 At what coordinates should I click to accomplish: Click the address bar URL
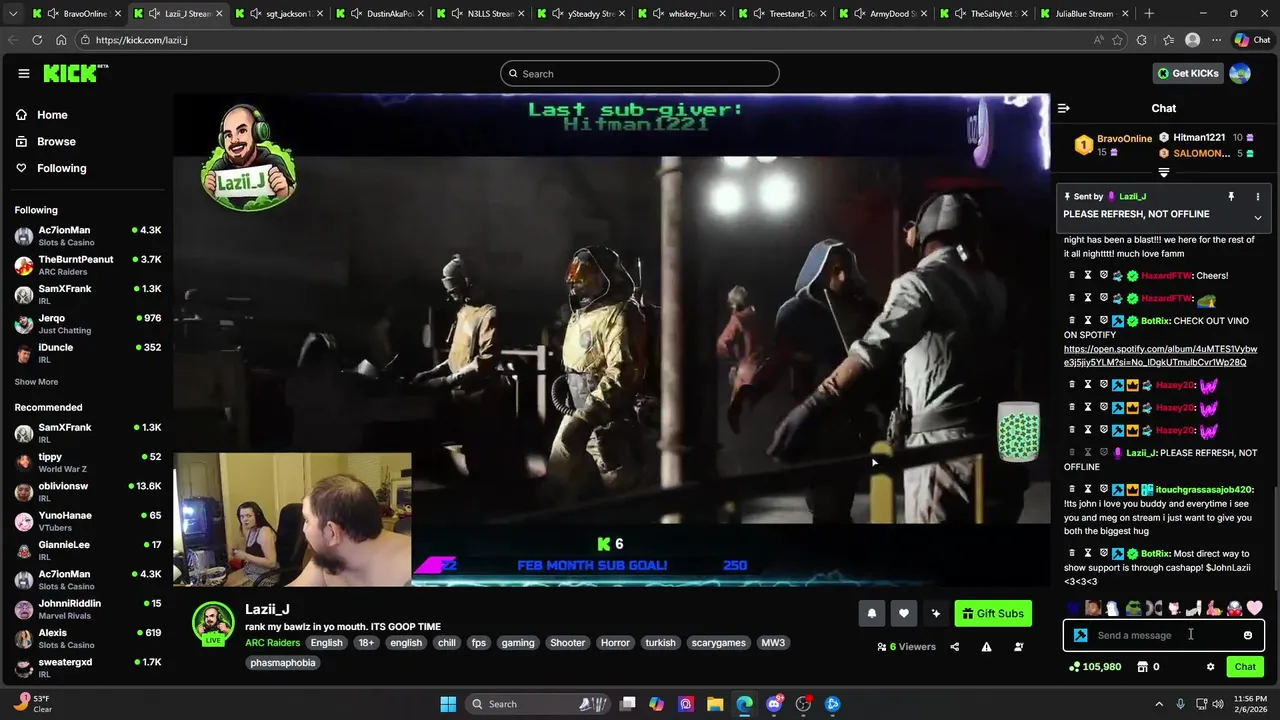point(141,40)
